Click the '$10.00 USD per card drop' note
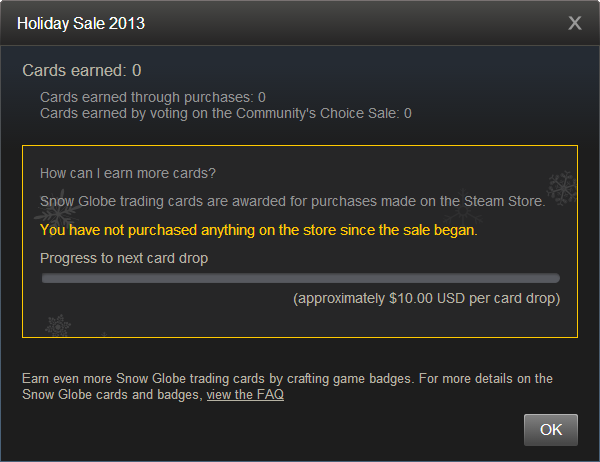This screenshot has height=462, width=600. (426, 298)
